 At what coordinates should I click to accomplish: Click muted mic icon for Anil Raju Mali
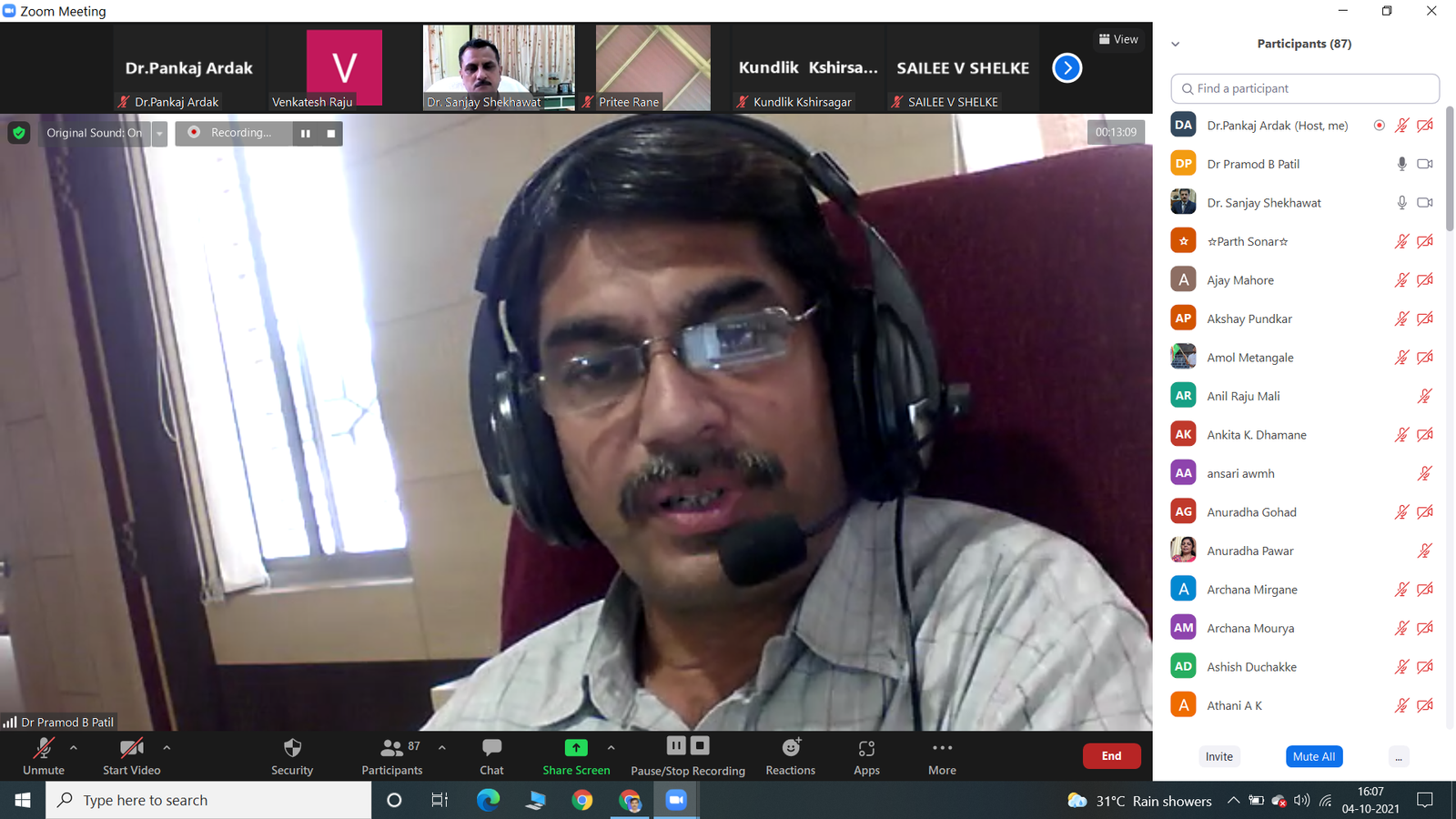pos(1425,396)
